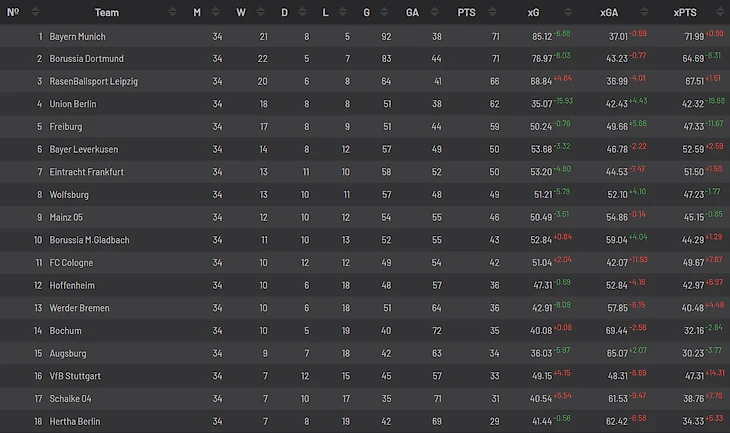Sort by losses using L column arrows

click(343, 12)
